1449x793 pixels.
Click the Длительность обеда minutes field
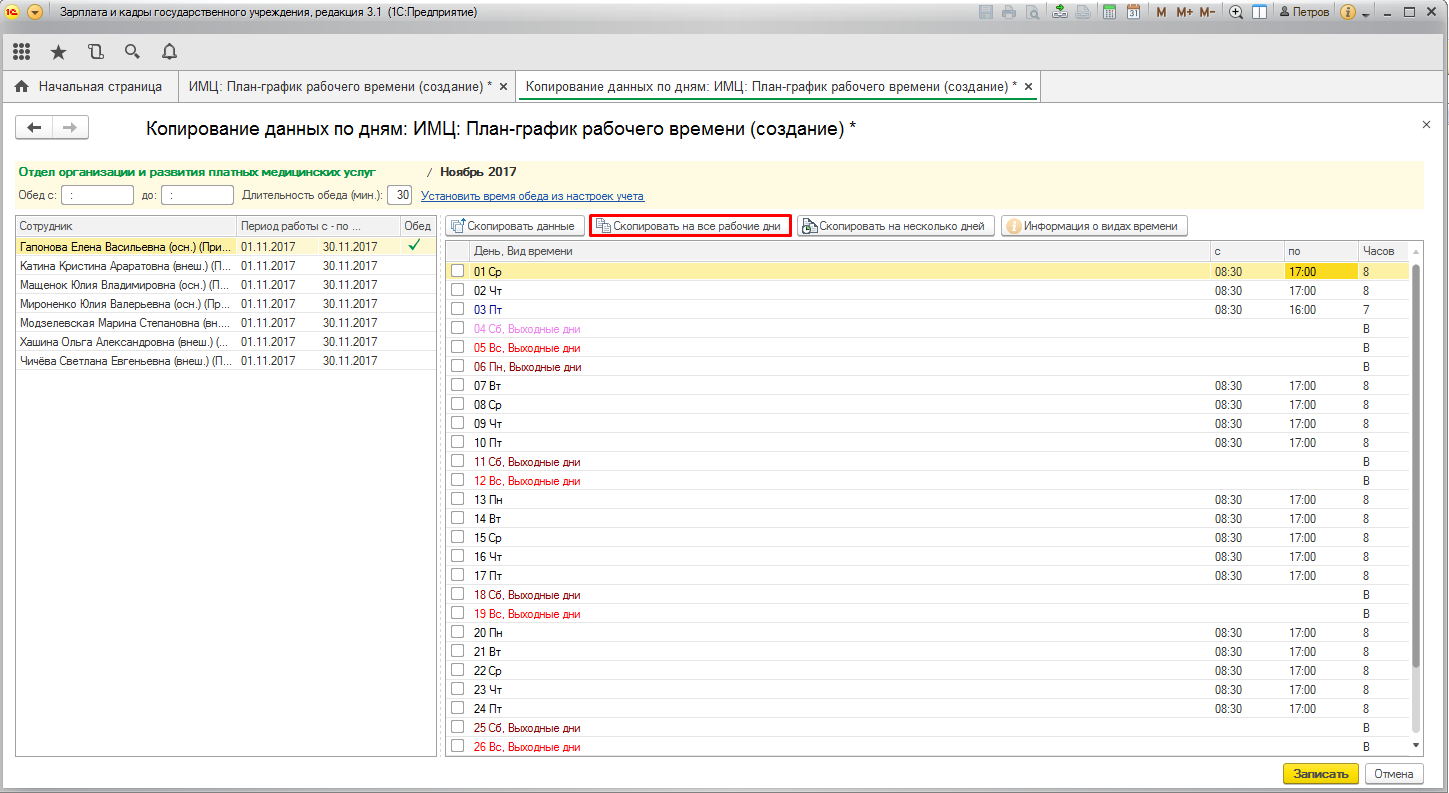399,196
